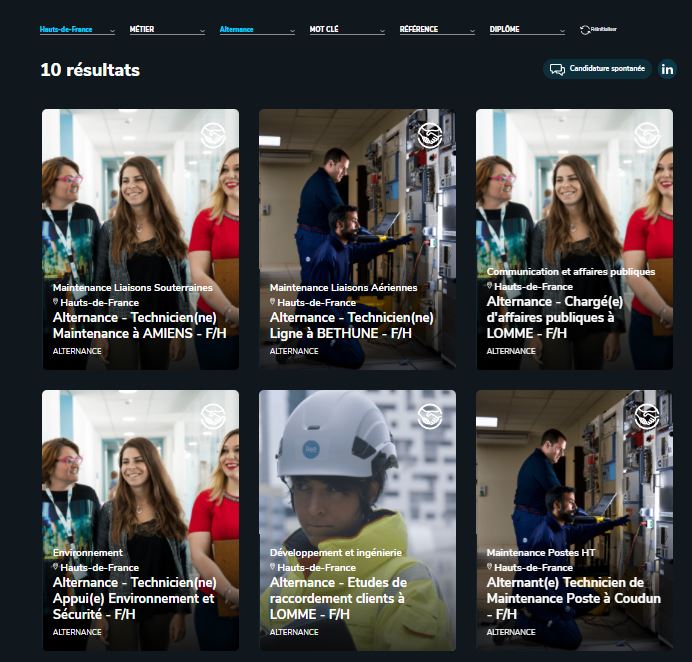
Task: Expand the MOT CLÉ filter
Action: click(347, 30)
